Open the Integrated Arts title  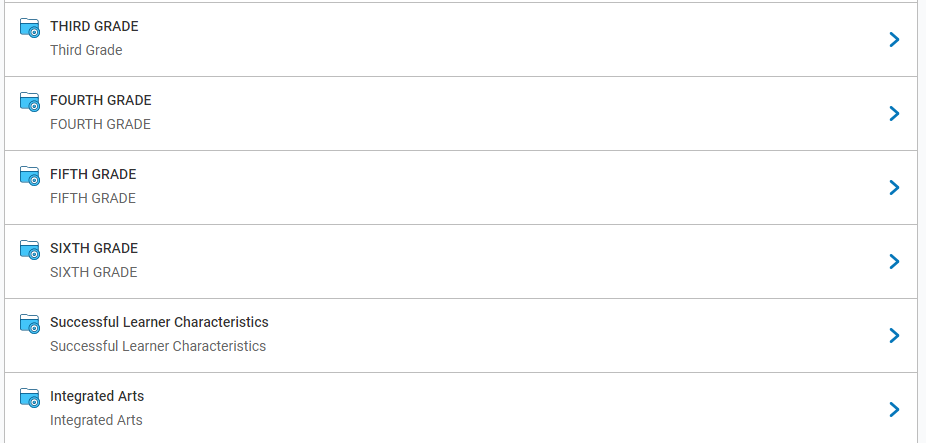97,396
